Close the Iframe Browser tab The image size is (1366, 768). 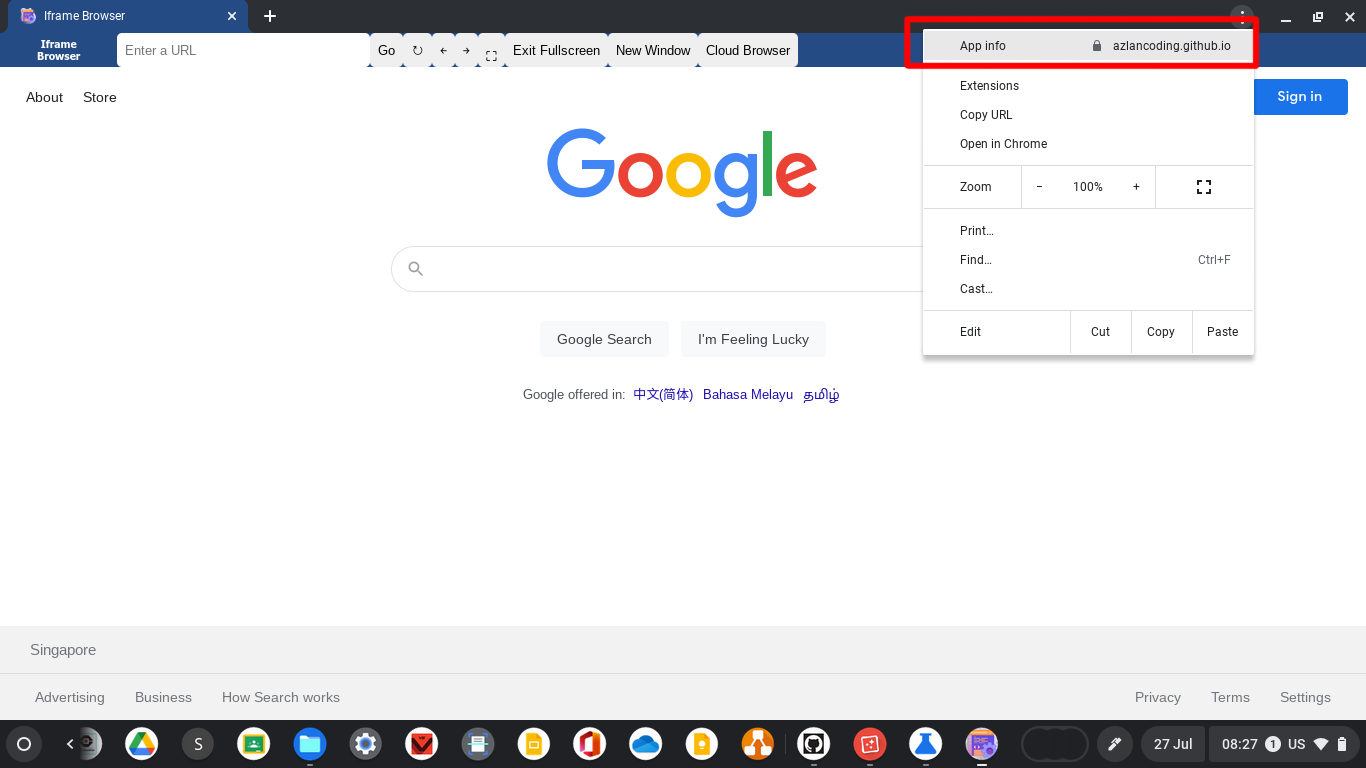click(x=232, y=16)
